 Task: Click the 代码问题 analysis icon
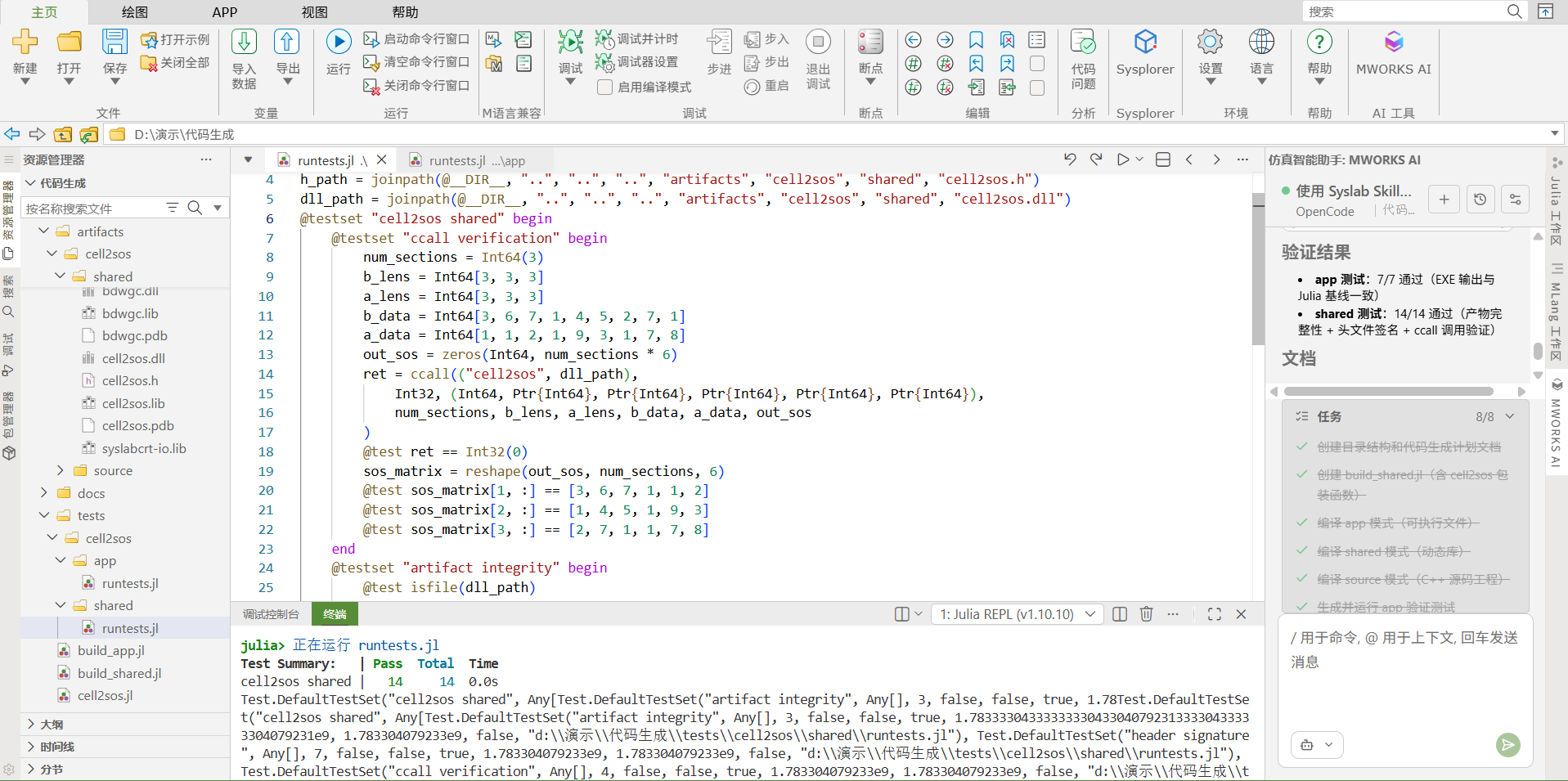1083,41
